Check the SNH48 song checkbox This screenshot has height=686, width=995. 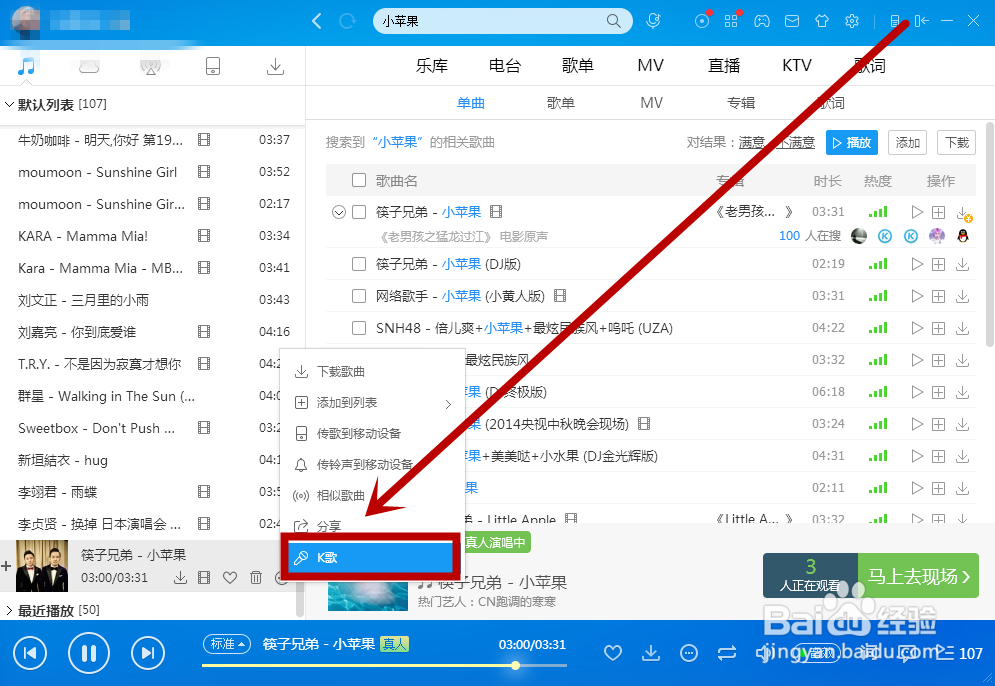click(x=359, y=328)
